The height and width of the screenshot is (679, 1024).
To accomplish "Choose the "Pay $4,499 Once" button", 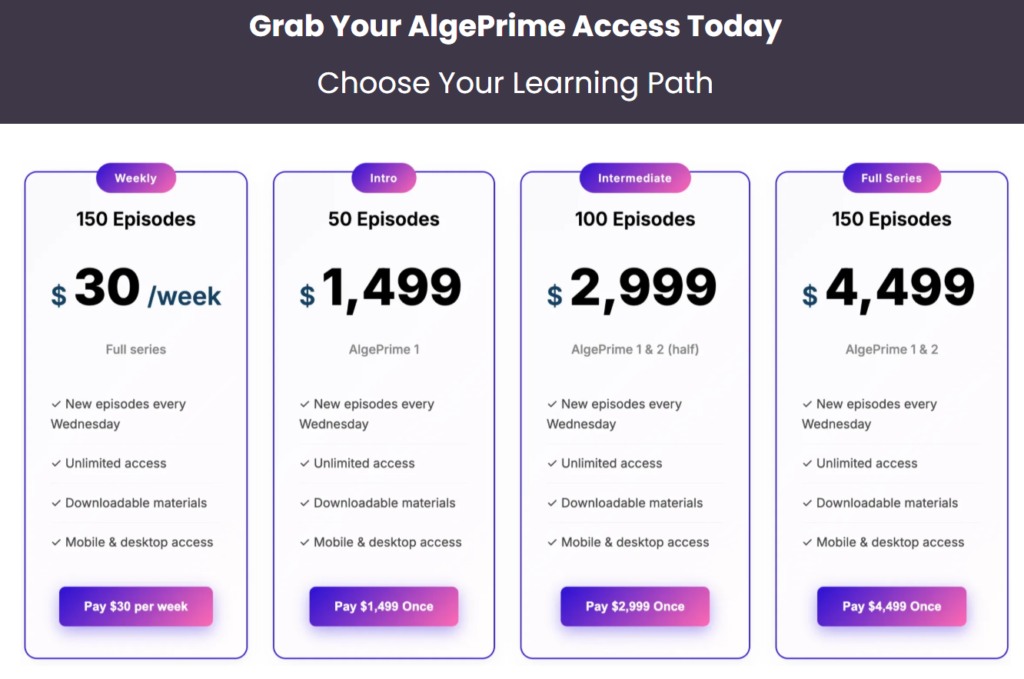I will click(x=891, y=606).
